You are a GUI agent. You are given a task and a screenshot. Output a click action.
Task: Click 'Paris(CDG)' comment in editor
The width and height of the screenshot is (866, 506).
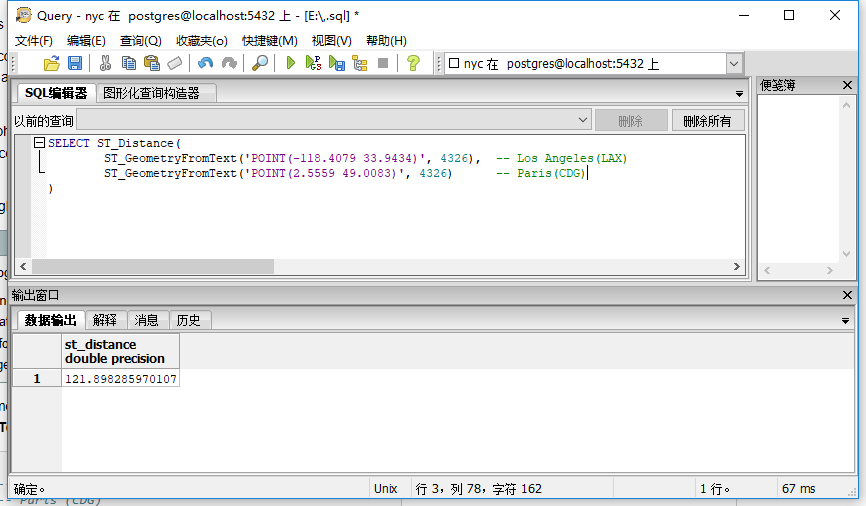551,173
